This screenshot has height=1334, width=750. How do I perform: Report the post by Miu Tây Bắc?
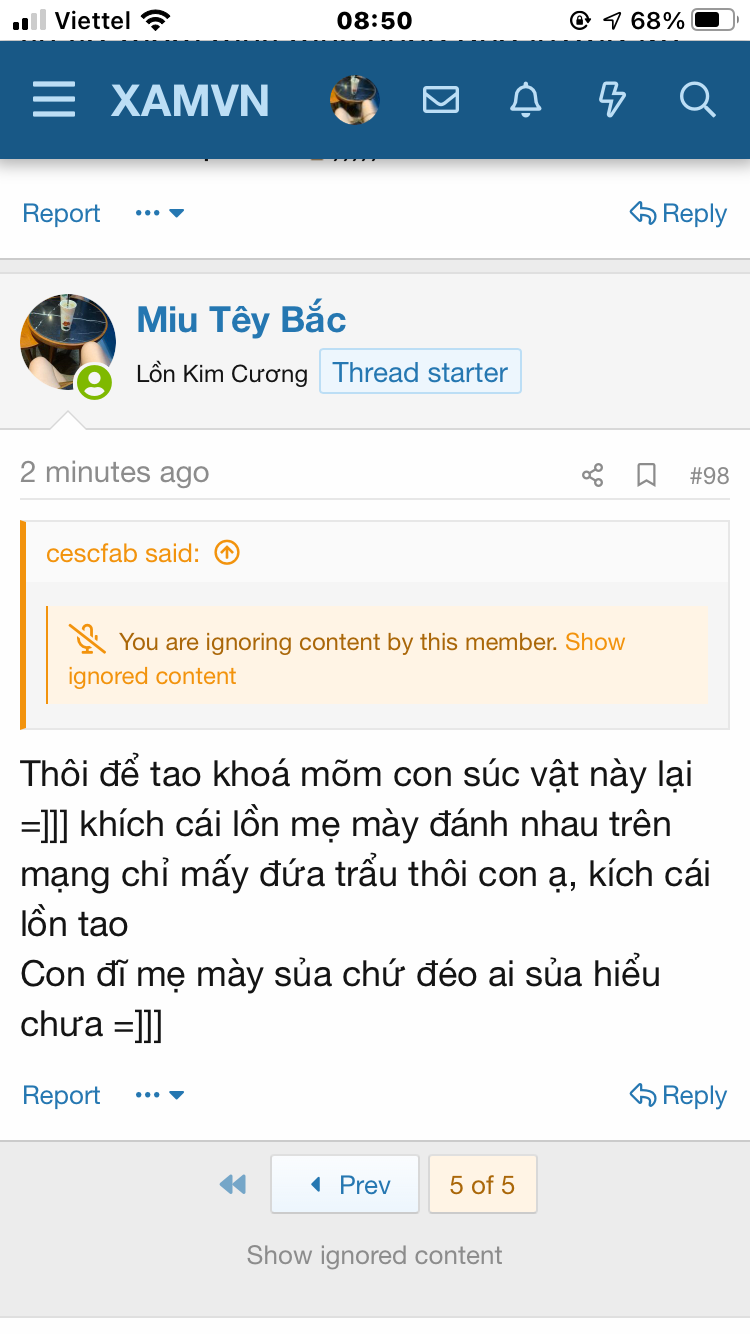click(61, 1095)
